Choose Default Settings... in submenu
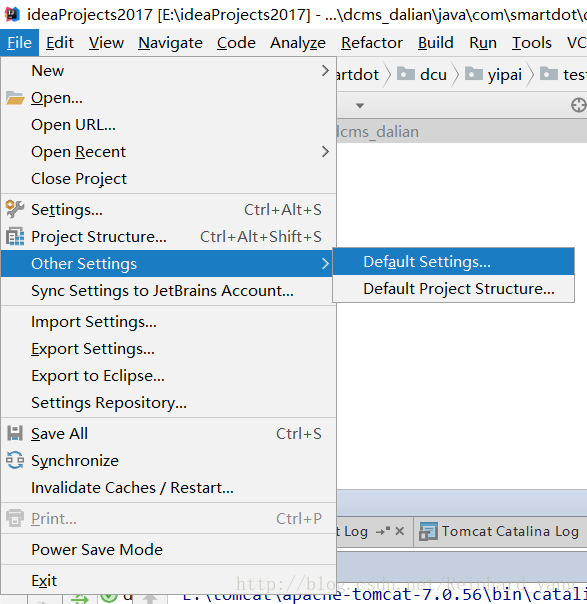Image resolution: width=587 pixels, height=604 pixels. pyautogui.click(x=453, y=262)
